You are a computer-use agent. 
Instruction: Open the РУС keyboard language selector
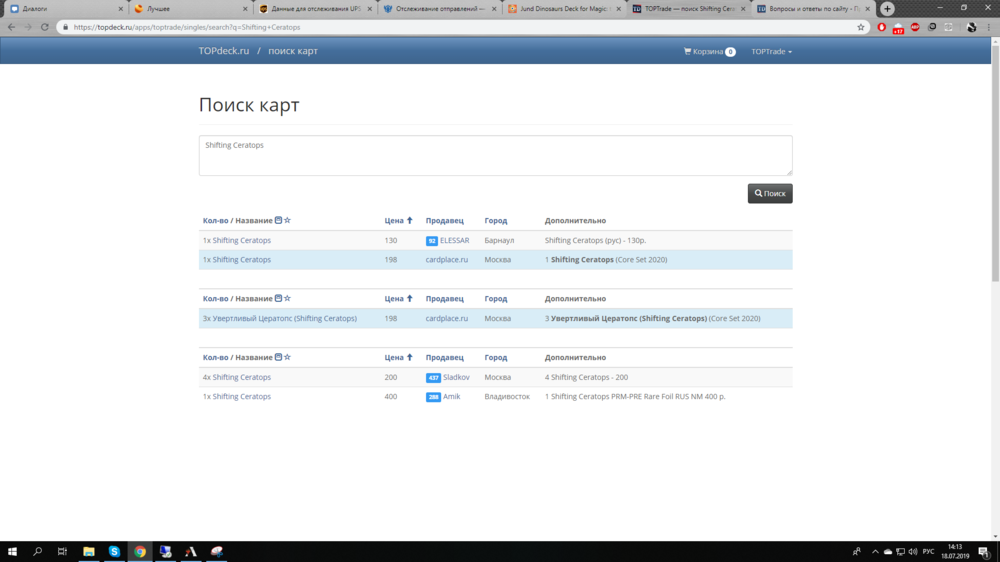click(928, 552)
